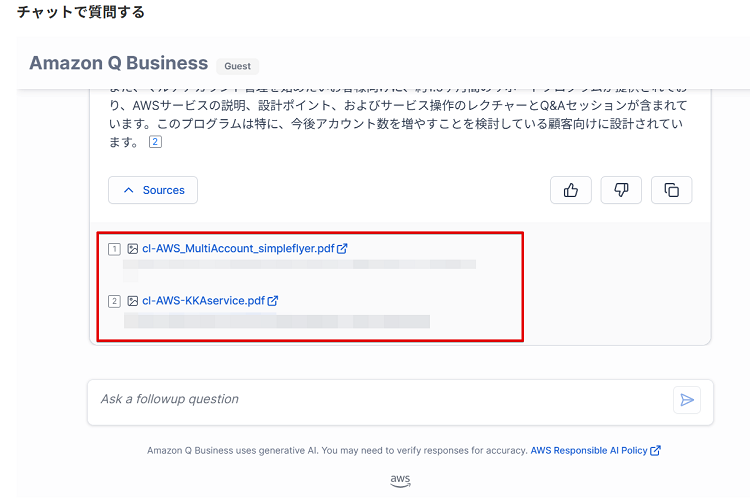Open cl-AWS-KKAservice.pdf source link
The image size is (750, 499).
pyautogui.click(x=203, y=300)
